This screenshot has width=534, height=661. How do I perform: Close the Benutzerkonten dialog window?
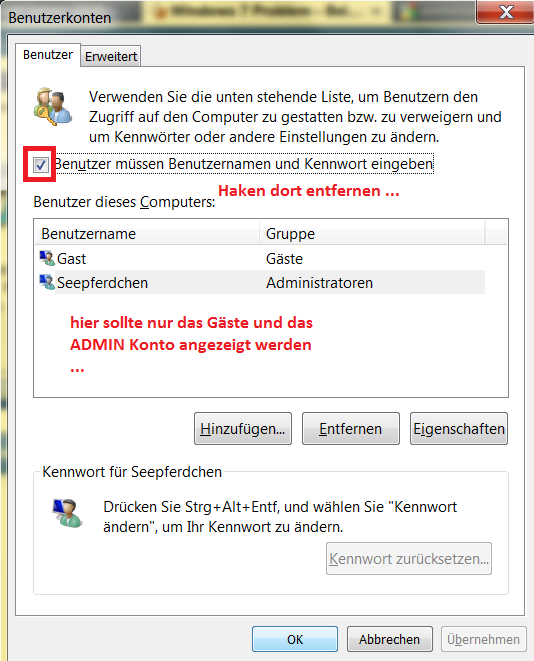click(505, 12)
